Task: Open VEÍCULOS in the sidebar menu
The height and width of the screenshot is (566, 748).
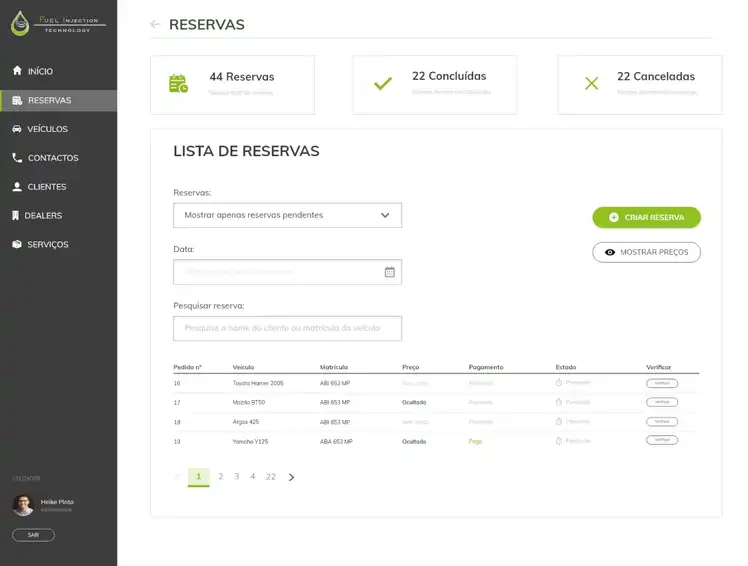Action: coord(47,129)
